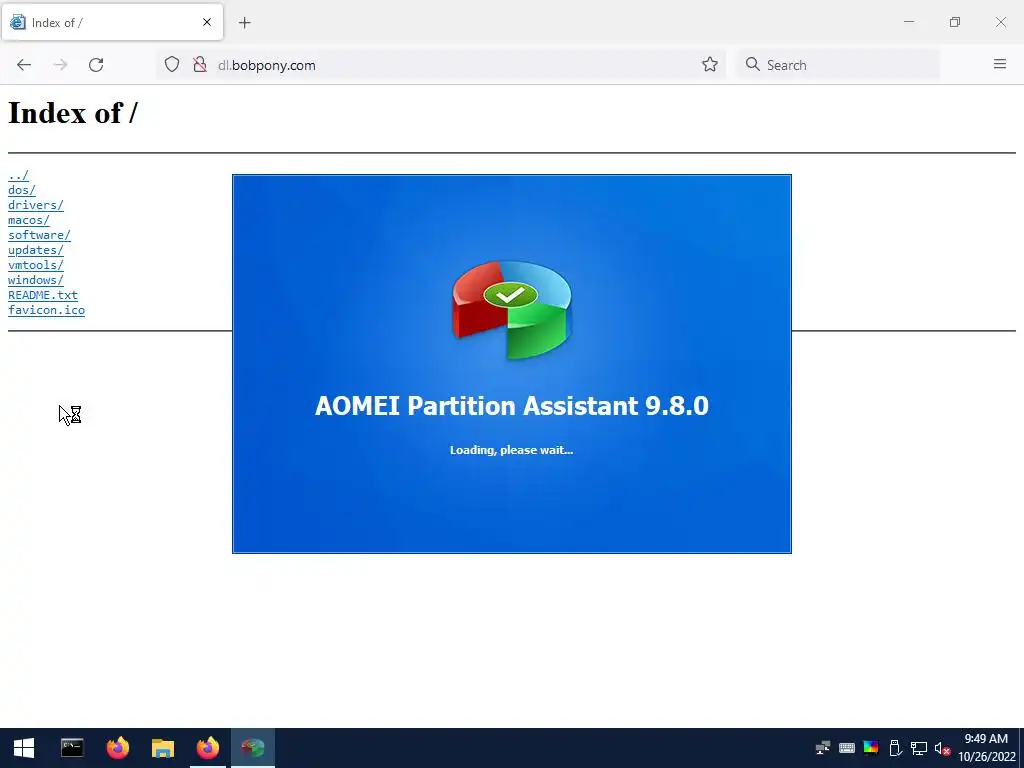This screenshot has width=1024, height=768.
Task: Click the muted volume tray icon
Action: tap(942, 748)
